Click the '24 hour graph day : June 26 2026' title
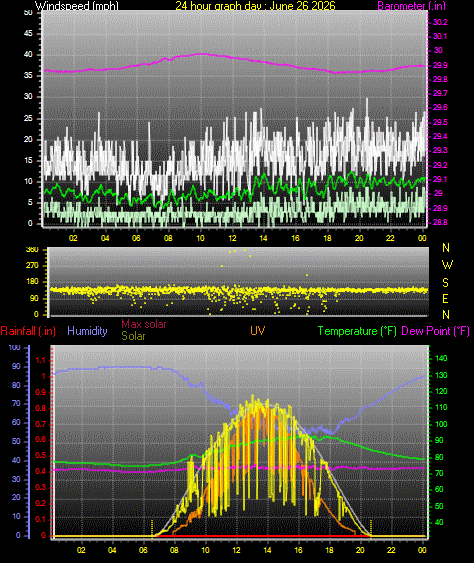474x563 pixels. pyautogui.click(x=255, y=5)
